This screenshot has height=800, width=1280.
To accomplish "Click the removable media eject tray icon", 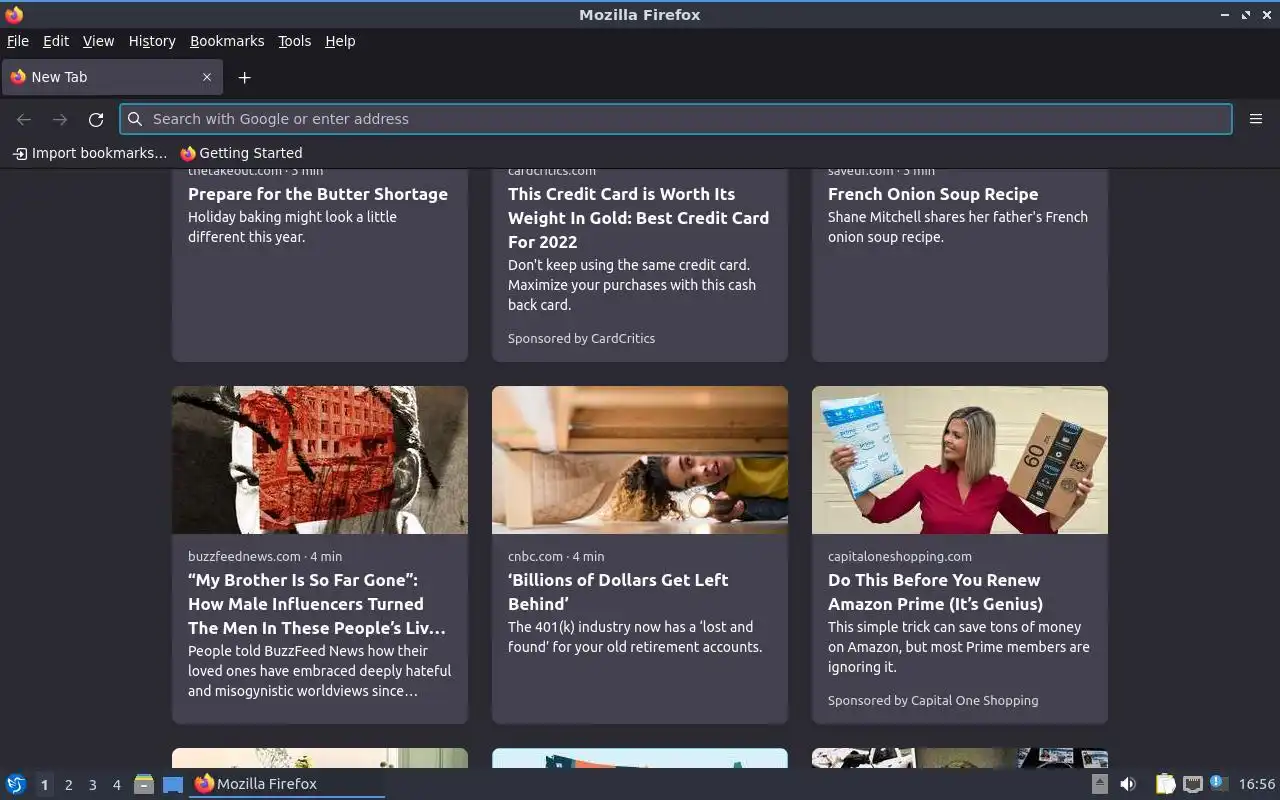I will [x=1100, y=784].
